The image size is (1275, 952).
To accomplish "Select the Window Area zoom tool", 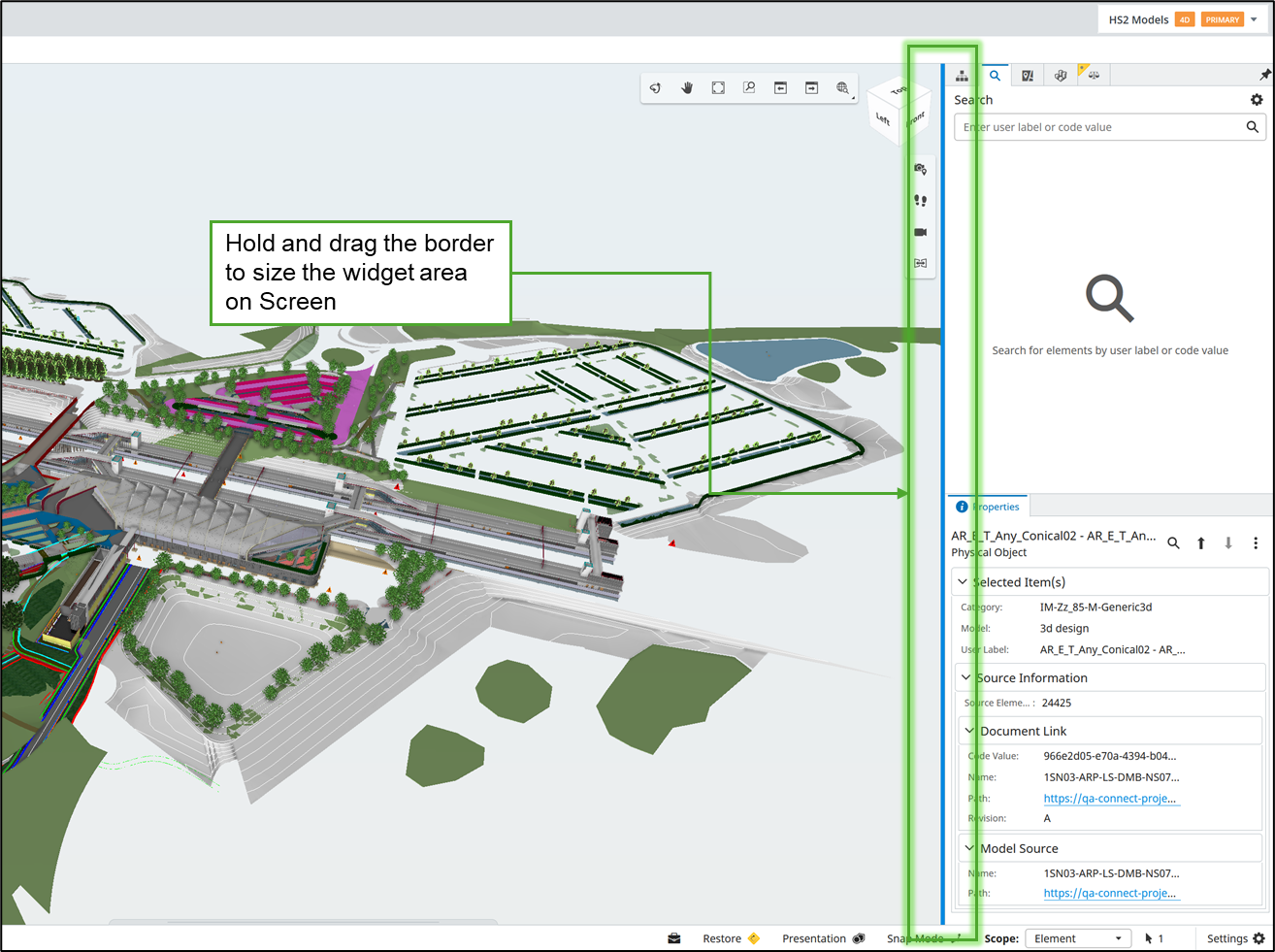I will tap(749, 88).
